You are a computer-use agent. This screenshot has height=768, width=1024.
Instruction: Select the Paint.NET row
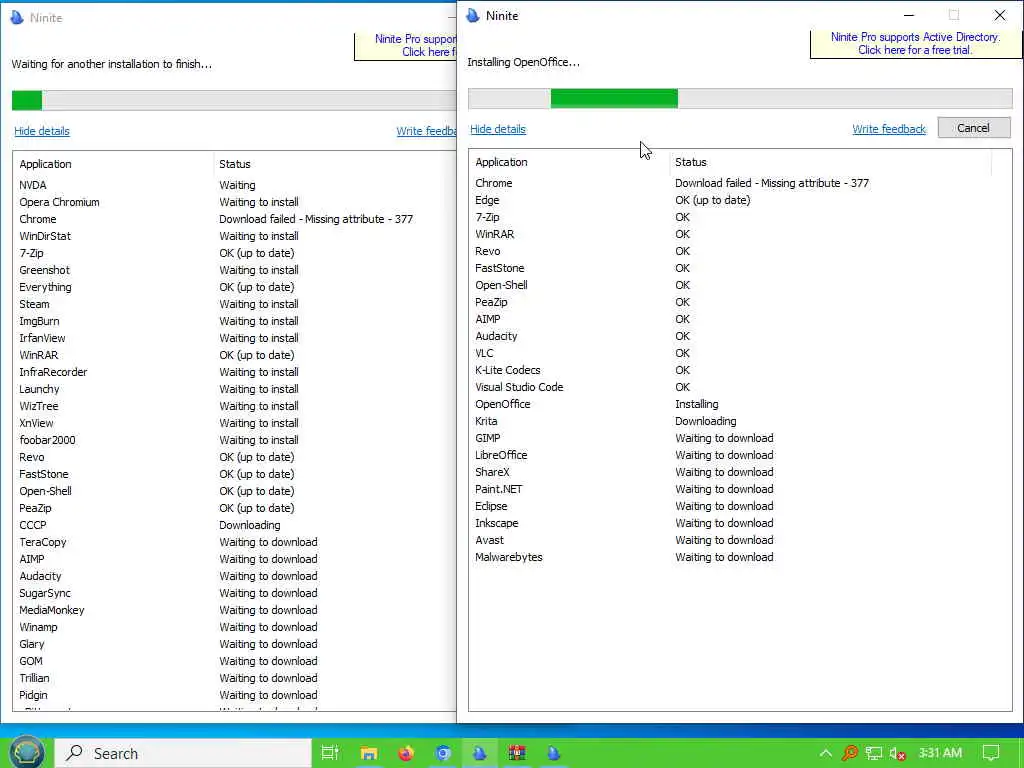pyautogui.click(x=740, y=489)
